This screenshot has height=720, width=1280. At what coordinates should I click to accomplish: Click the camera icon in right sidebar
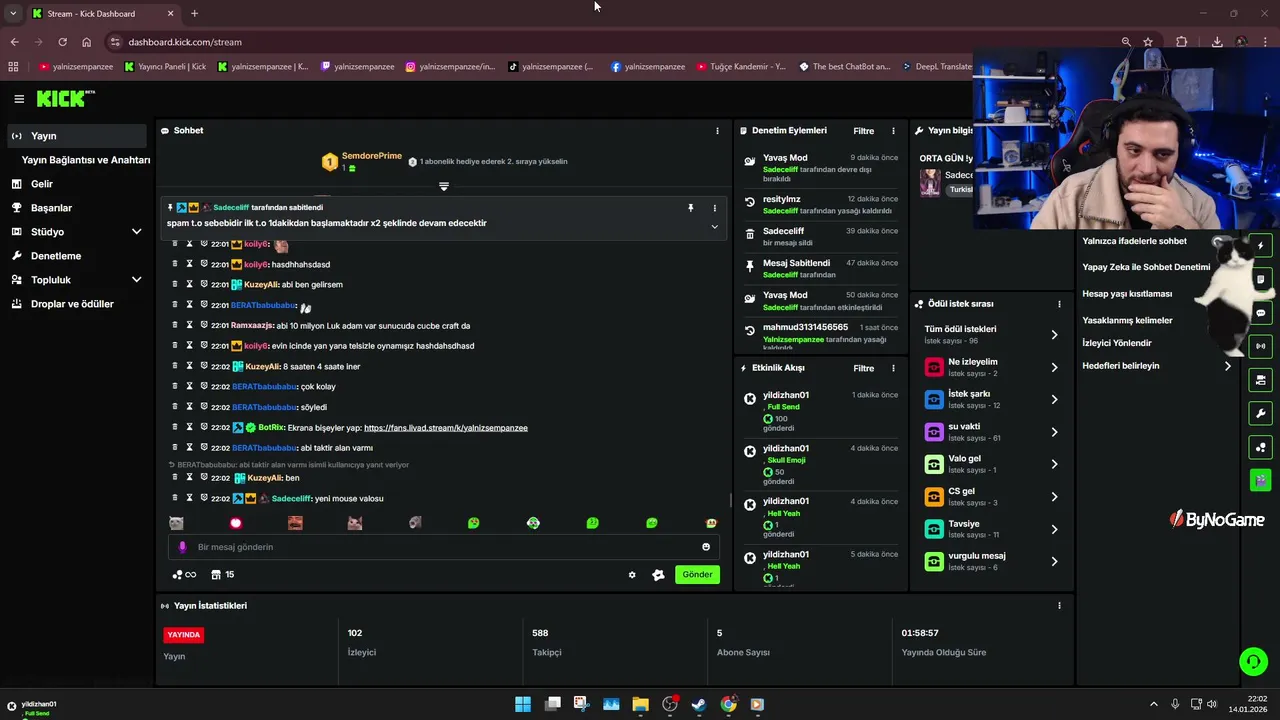(1260, 380)
